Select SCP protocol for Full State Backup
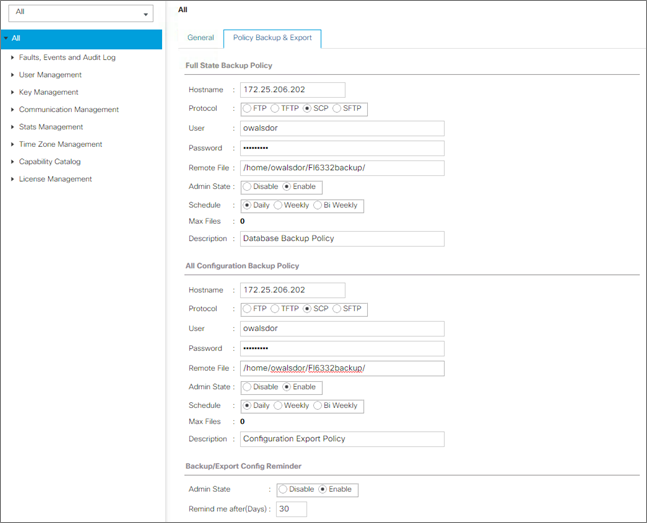Viewport: 647px width, 523px height. point(307,109)
